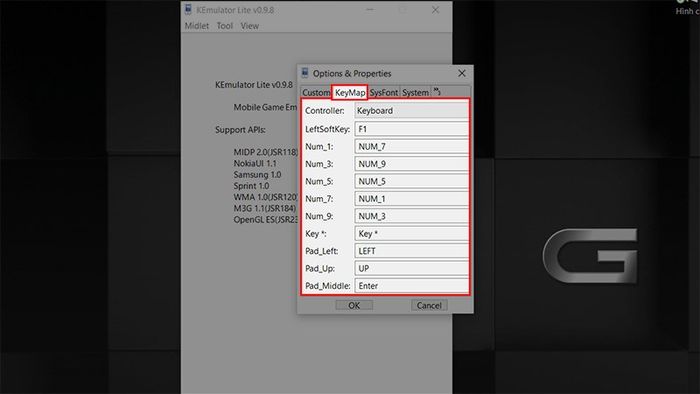This screenshot has height=394, width=700.
Task: Confirm settings with the OK button
Action: click(354, 305)
